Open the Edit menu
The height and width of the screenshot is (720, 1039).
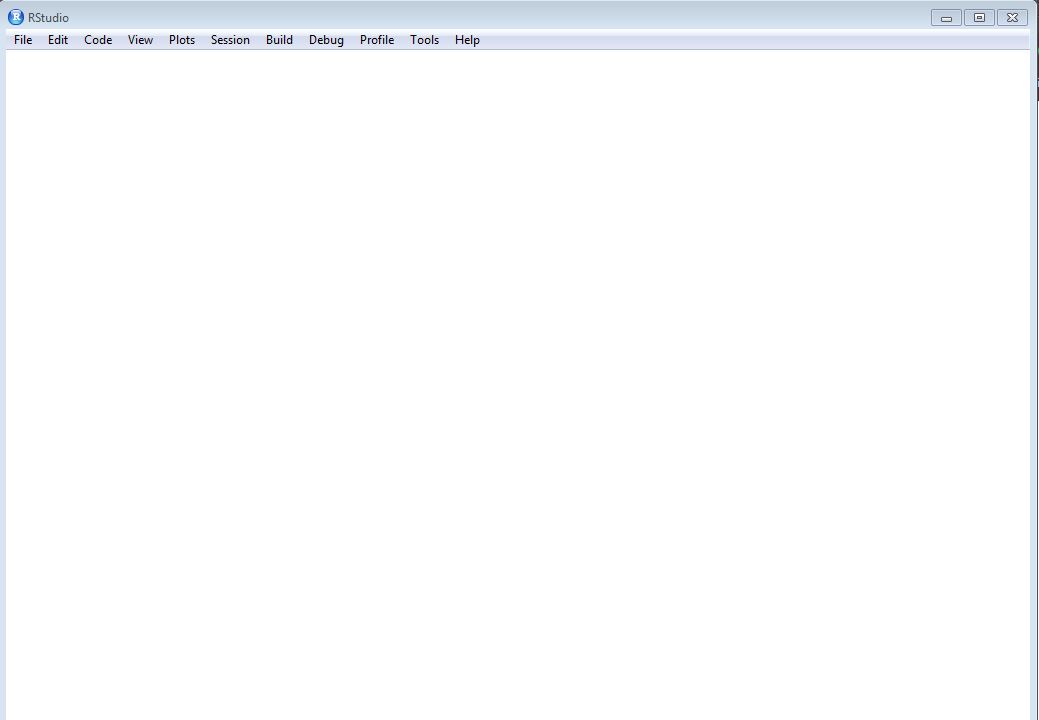pyautogui.click(x=57, y=40)
